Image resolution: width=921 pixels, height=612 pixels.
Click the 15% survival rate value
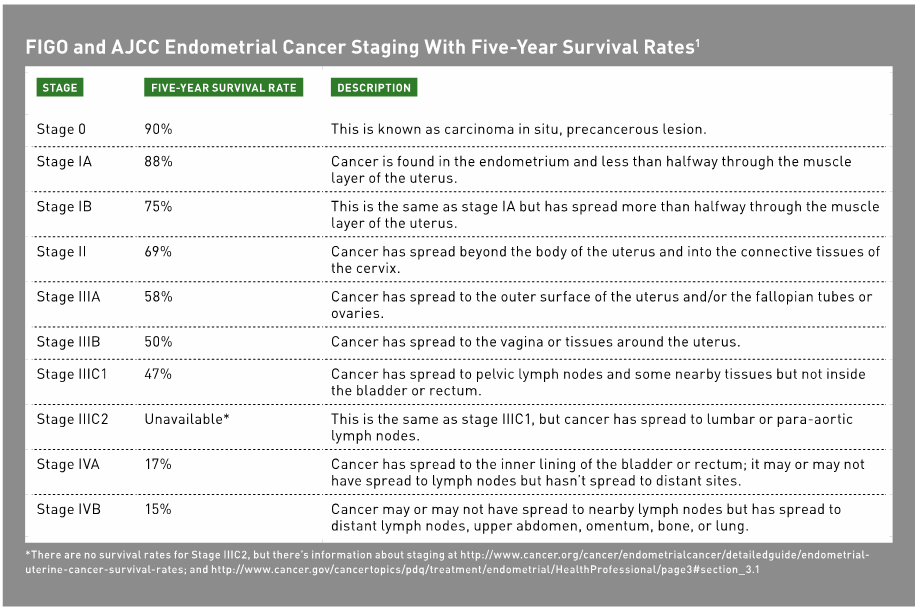click(x=158, y=509)
